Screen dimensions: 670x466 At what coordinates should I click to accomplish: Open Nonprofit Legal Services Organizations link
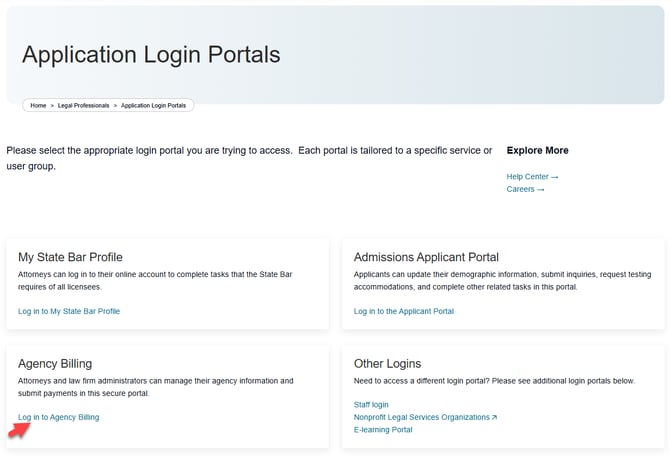(421, 417)
